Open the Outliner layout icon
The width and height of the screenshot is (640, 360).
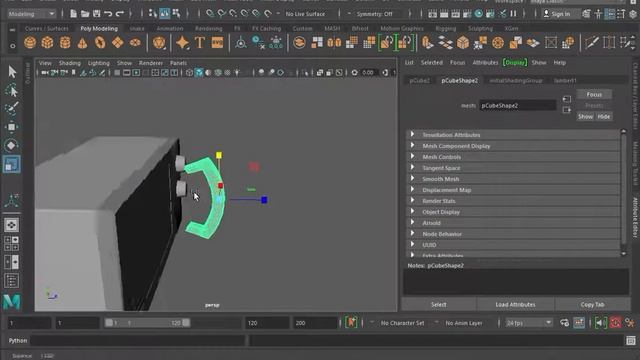pos(11,281)
